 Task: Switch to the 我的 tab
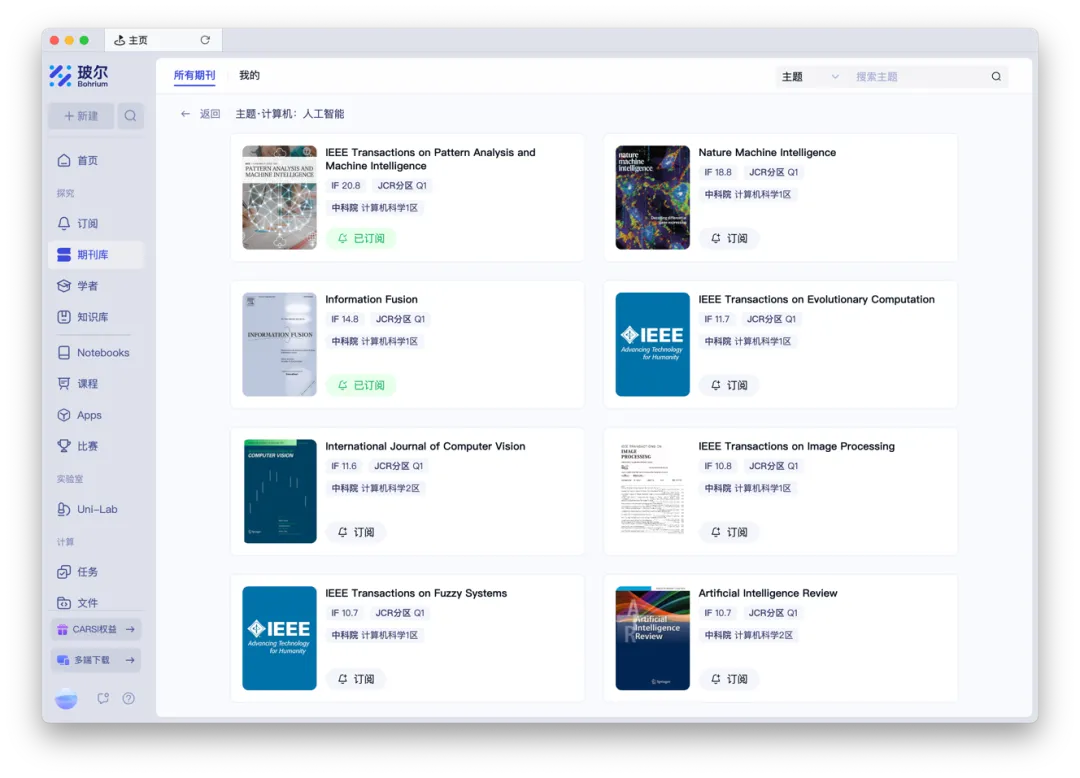tap(249, 76)
